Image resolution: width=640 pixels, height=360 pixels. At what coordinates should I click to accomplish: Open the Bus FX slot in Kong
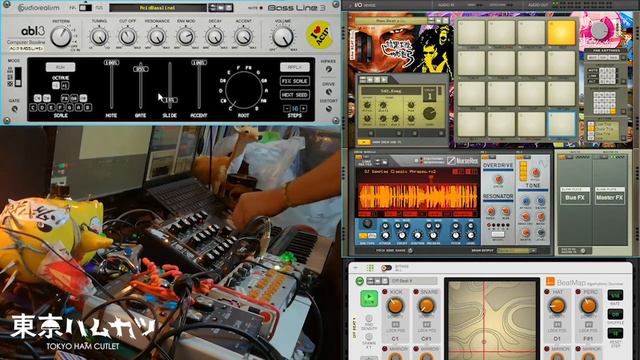click(575, 197)
